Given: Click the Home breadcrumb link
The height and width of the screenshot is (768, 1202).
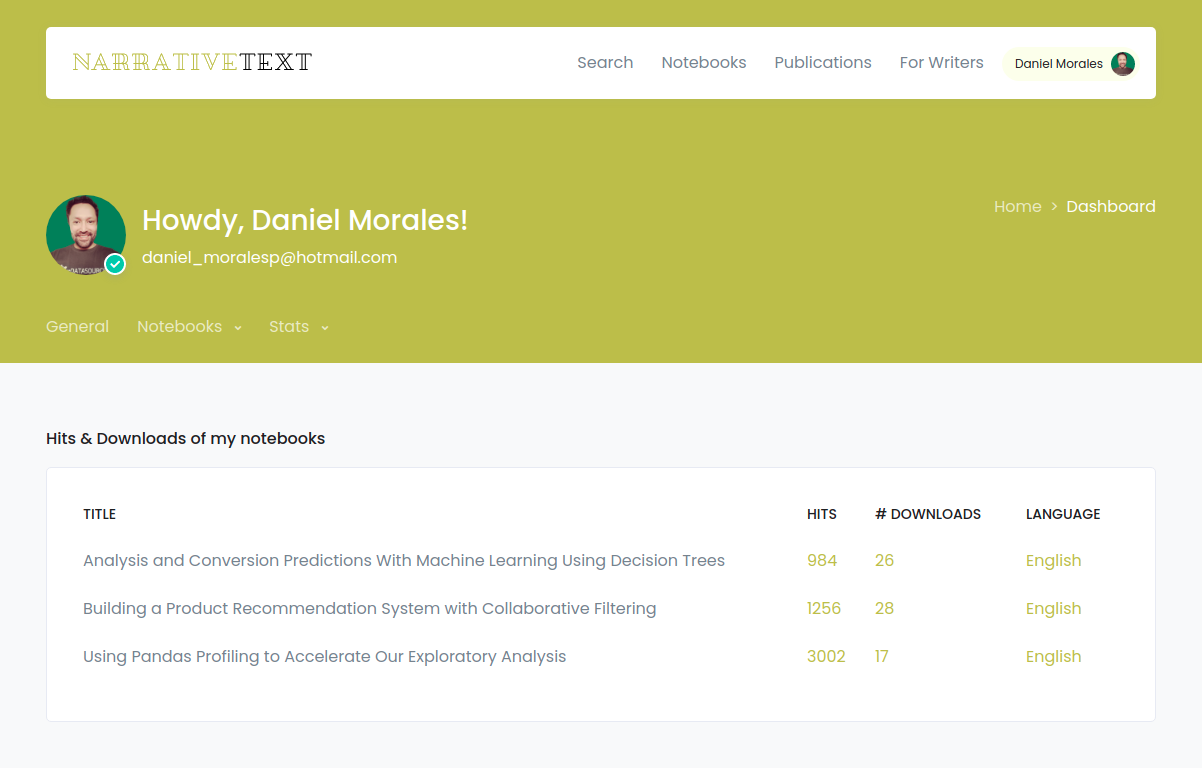Looking at the screenshot, I should (x=1017, y=206).
